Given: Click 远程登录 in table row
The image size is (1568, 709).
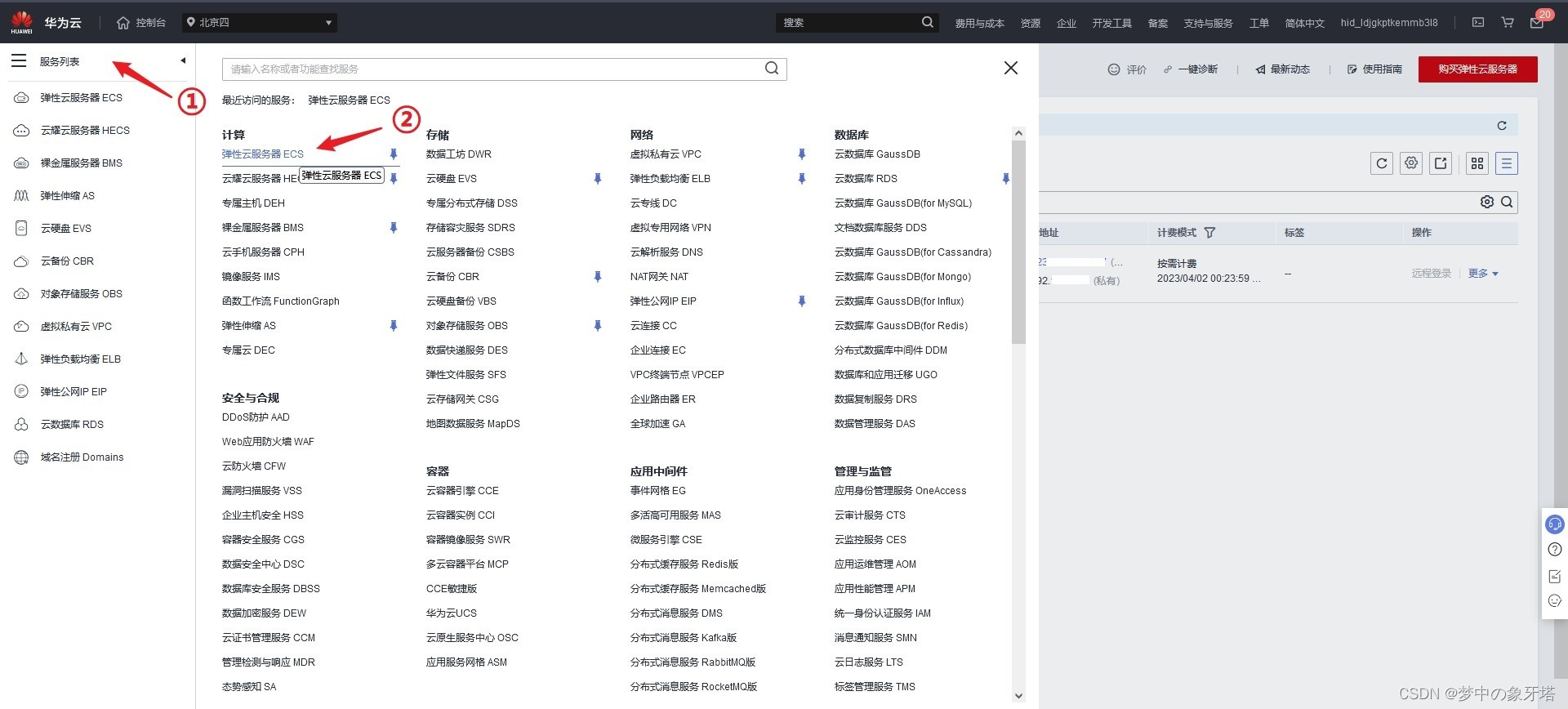Looking at the screenshot, I should [x=1432, y=274].
